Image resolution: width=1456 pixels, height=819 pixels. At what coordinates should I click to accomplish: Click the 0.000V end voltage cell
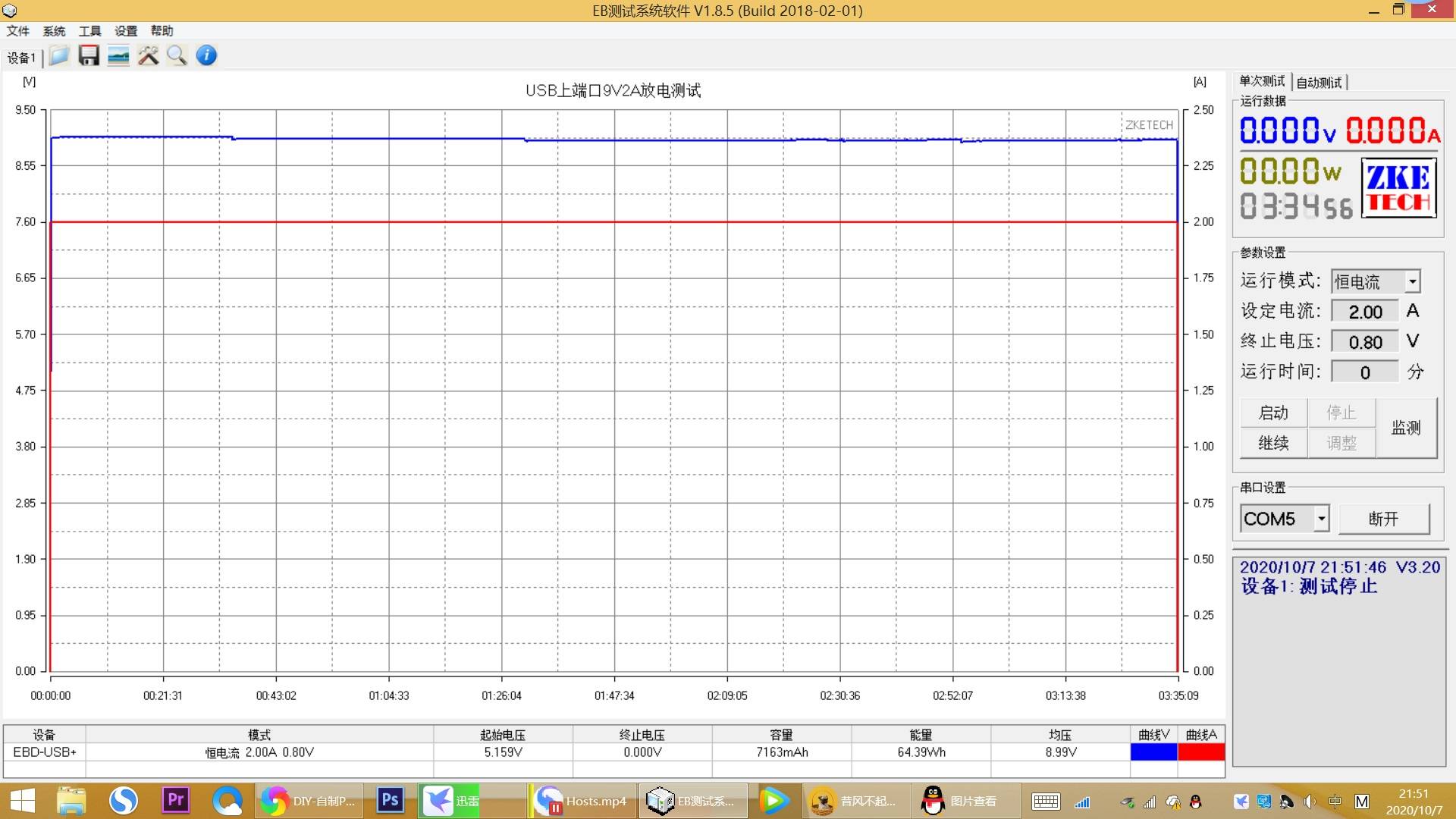pos(642,752)
